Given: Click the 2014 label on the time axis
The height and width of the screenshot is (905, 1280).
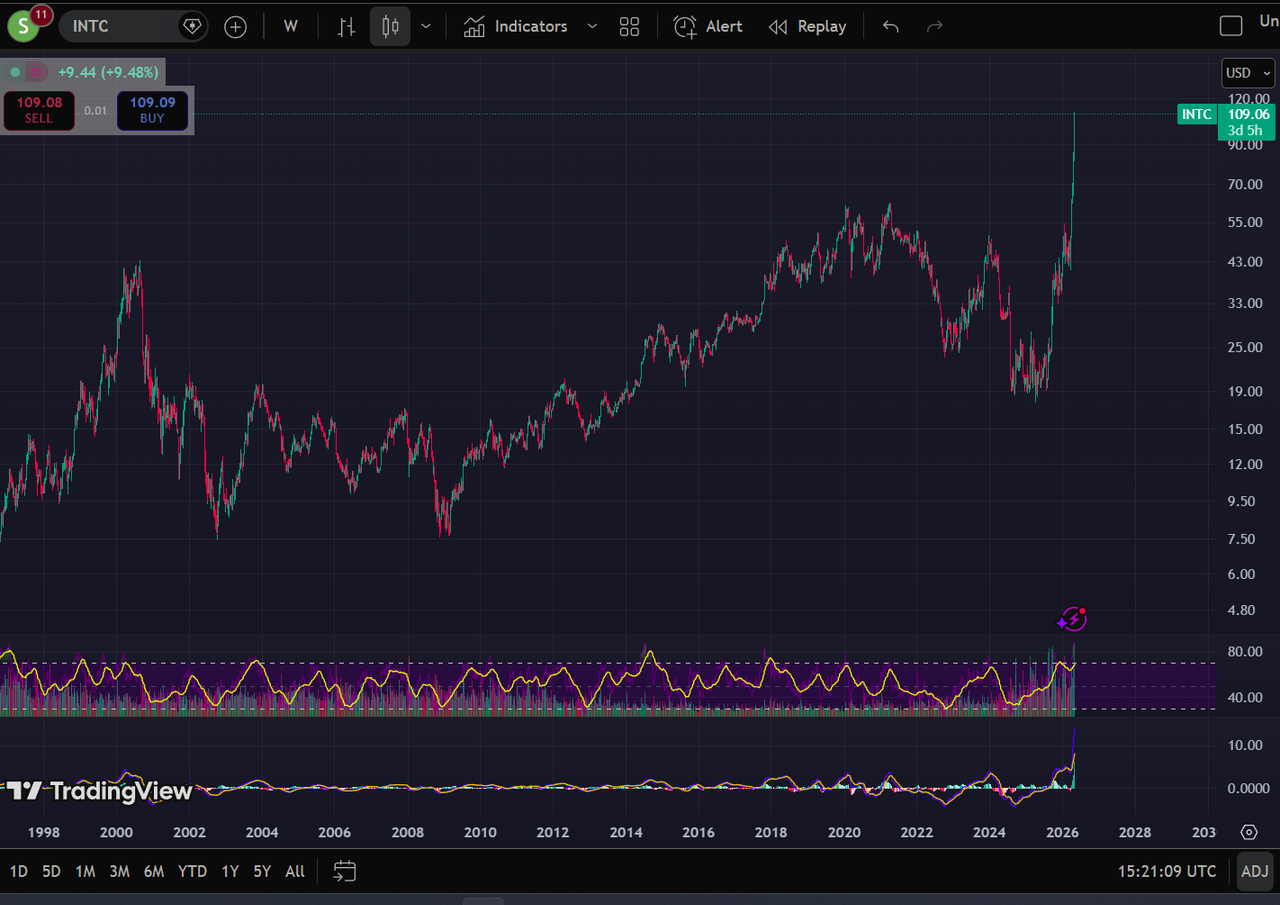Looking at the screenshot, I should 626,832.
